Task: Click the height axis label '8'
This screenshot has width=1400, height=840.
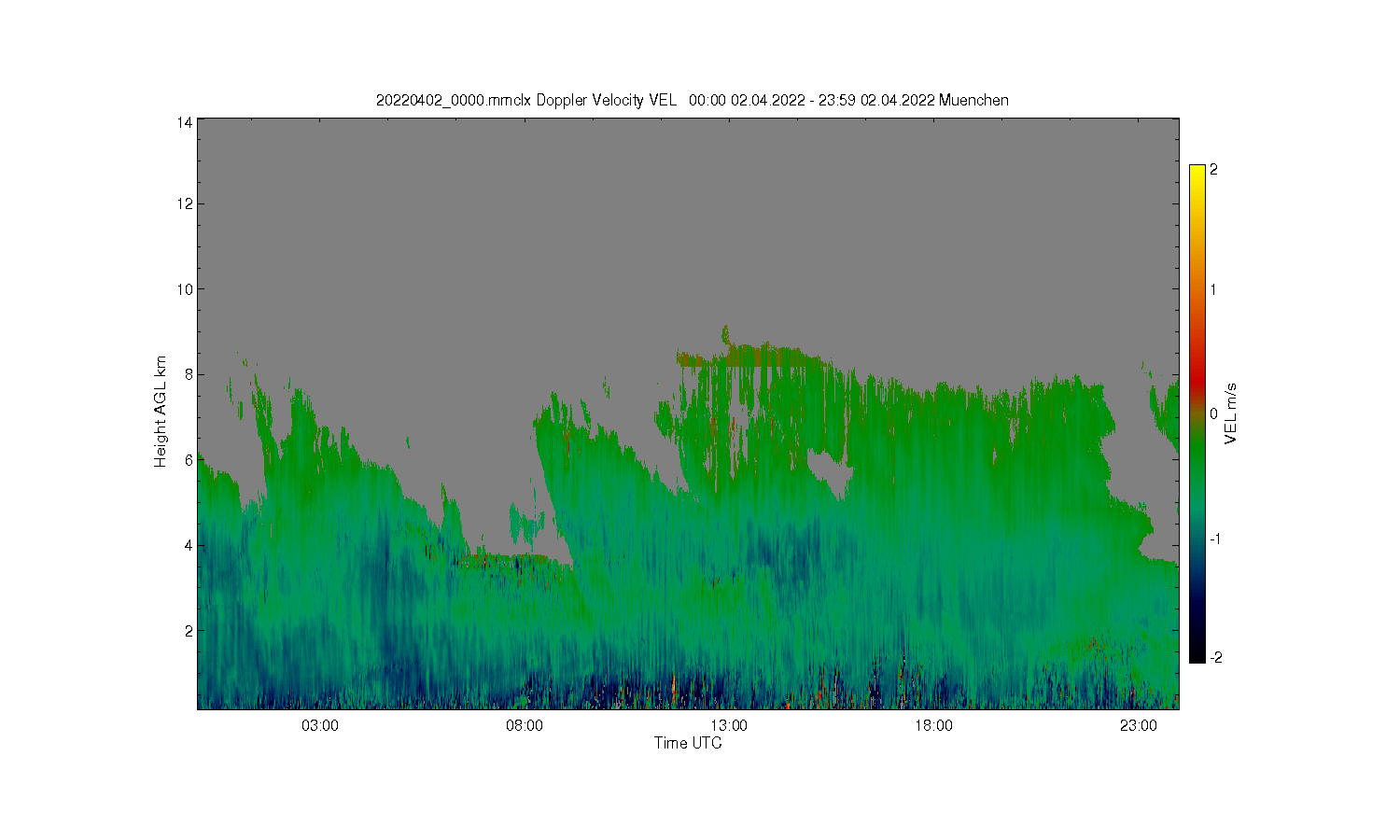Action: [x=189, y=374]
